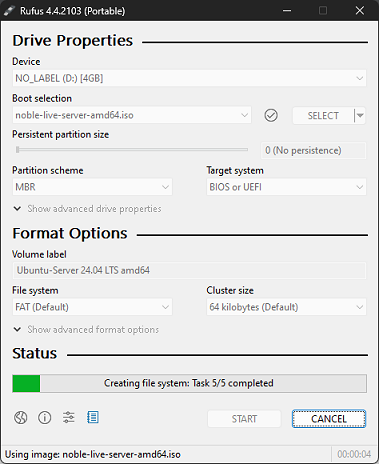Open the Cluster size dropdown
Viewport: 379px width, 464px height.
pyautogui.click(x=286, y=307)
